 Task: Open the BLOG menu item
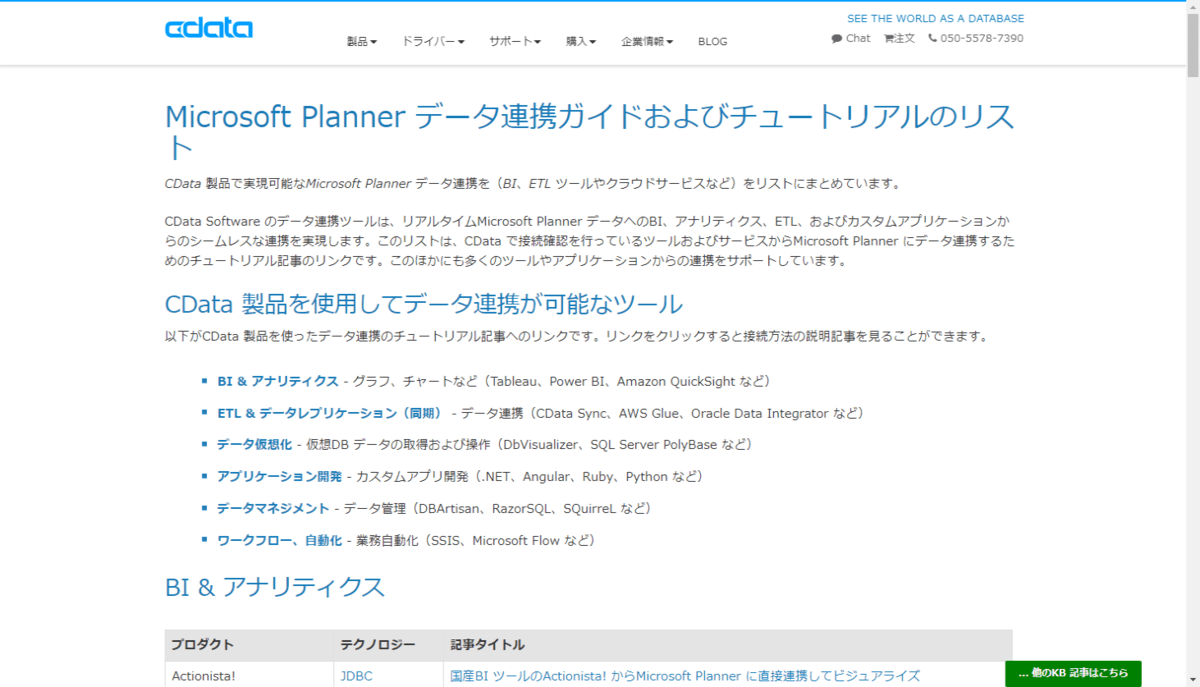pyautogui.click(x=713, y=42)
